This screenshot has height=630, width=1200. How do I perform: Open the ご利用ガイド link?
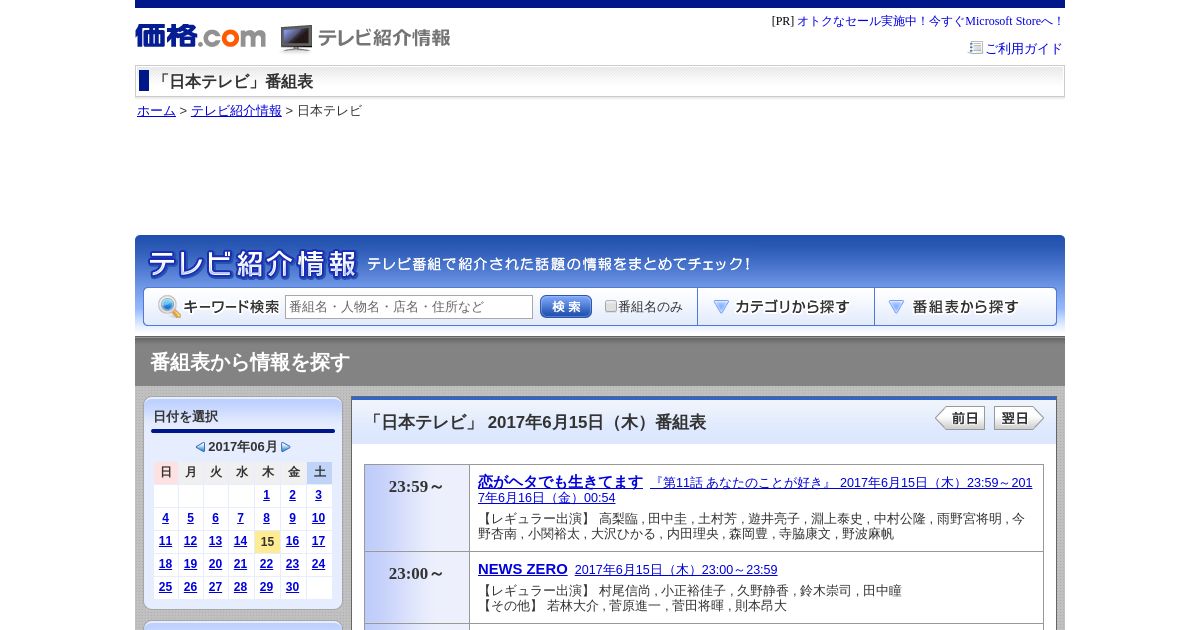click(x=1024, y=48)
